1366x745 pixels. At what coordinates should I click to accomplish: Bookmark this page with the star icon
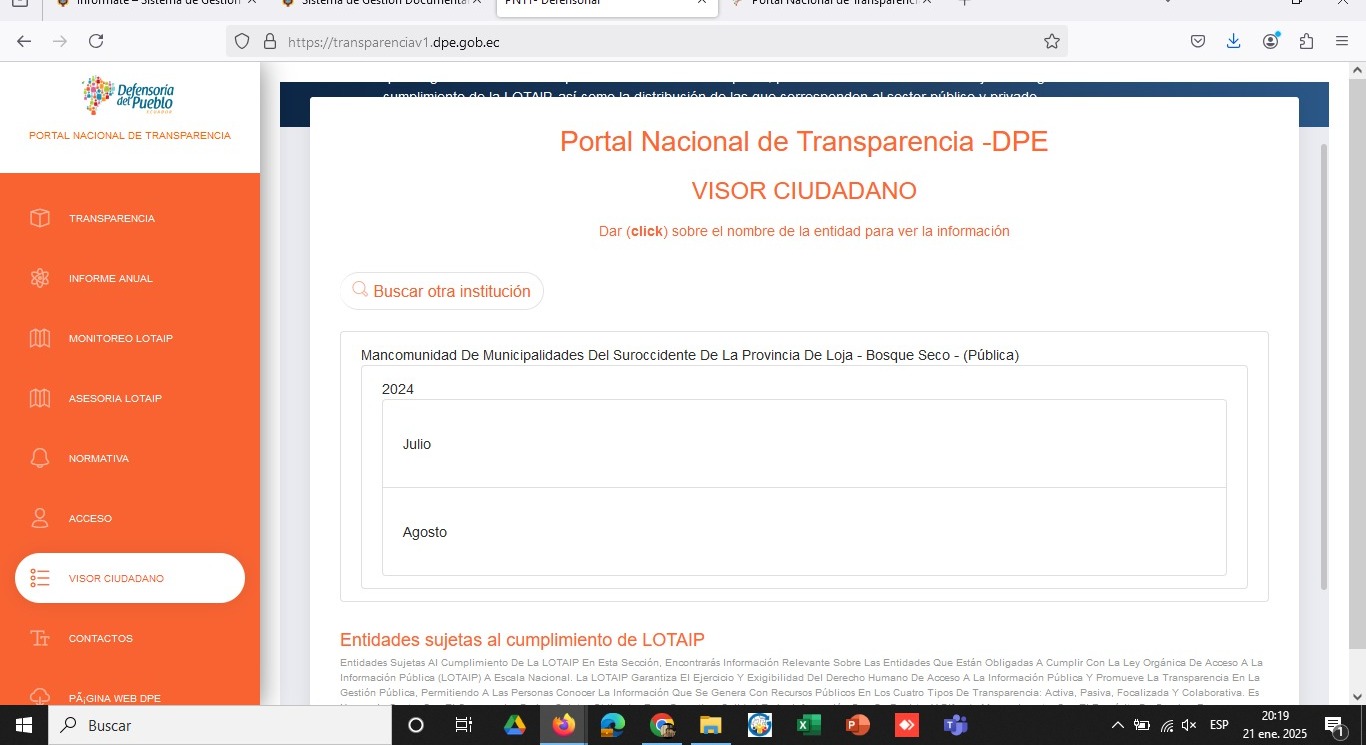(x=1051, y=41)
